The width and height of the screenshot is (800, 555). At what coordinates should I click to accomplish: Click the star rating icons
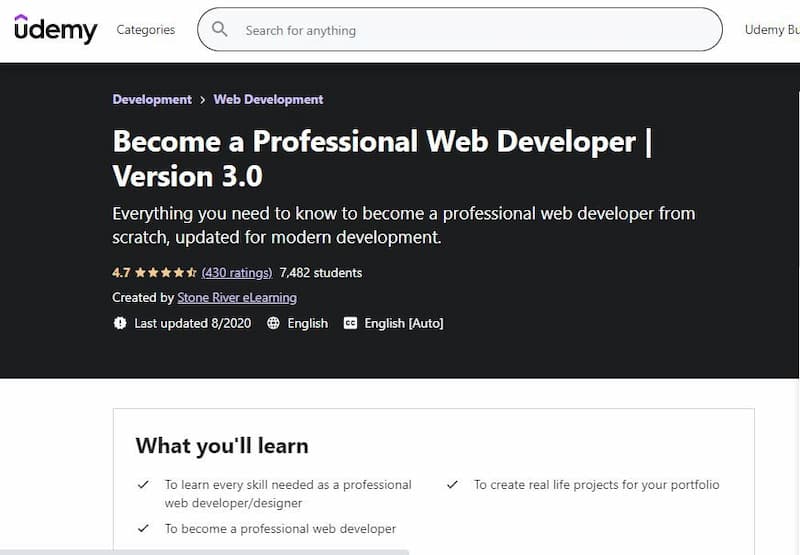[166, 273]
